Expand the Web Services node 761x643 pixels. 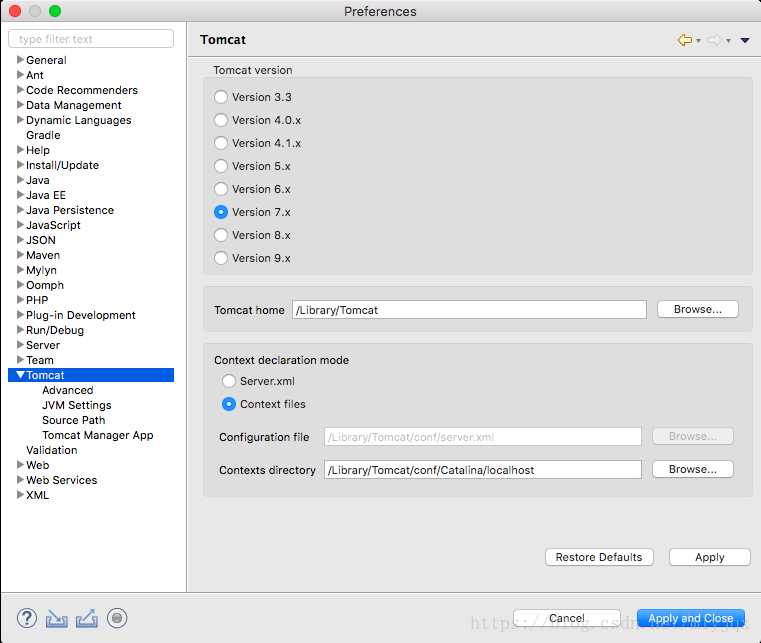pos(20,480)
